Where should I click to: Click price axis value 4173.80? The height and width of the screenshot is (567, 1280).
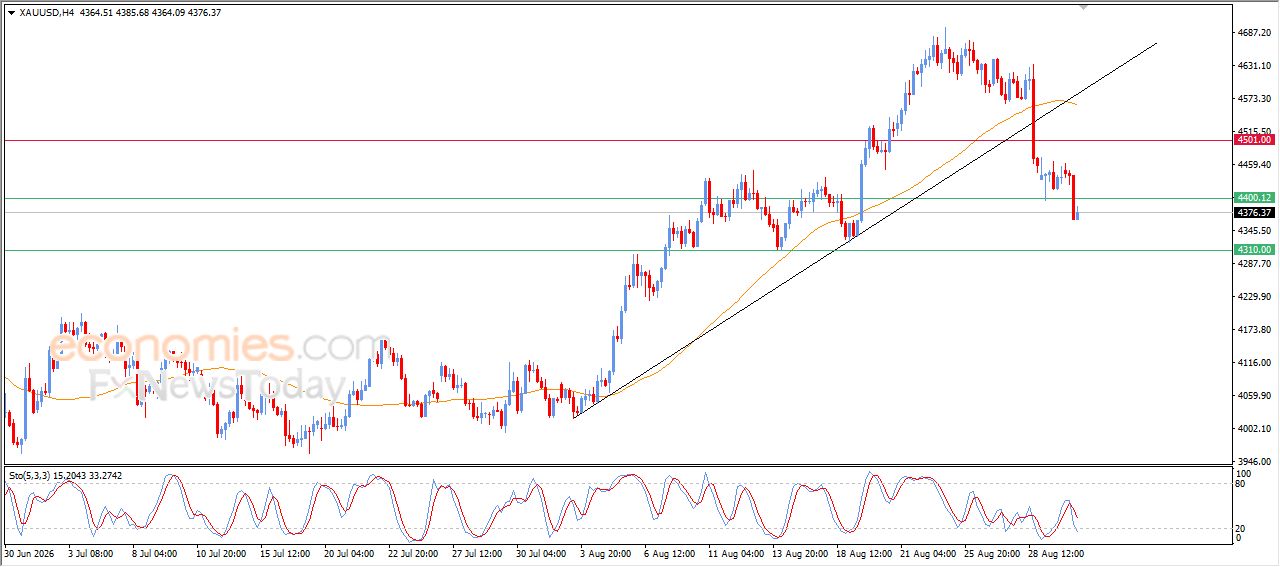point(1254,330)
